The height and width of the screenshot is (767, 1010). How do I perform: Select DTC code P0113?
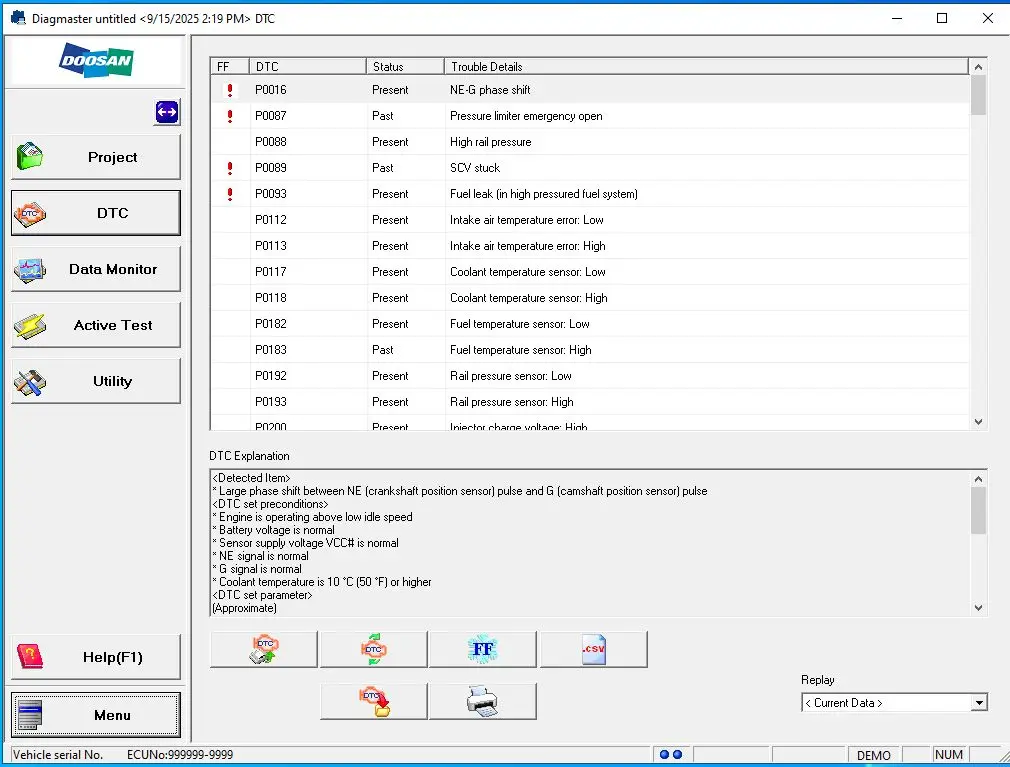pos(271,246)
